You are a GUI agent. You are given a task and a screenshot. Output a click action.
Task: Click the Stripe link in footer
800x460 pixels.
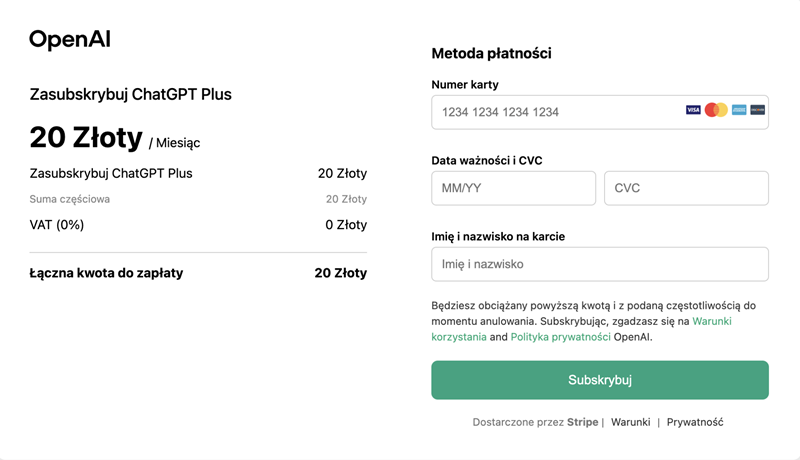coord(582,422)
